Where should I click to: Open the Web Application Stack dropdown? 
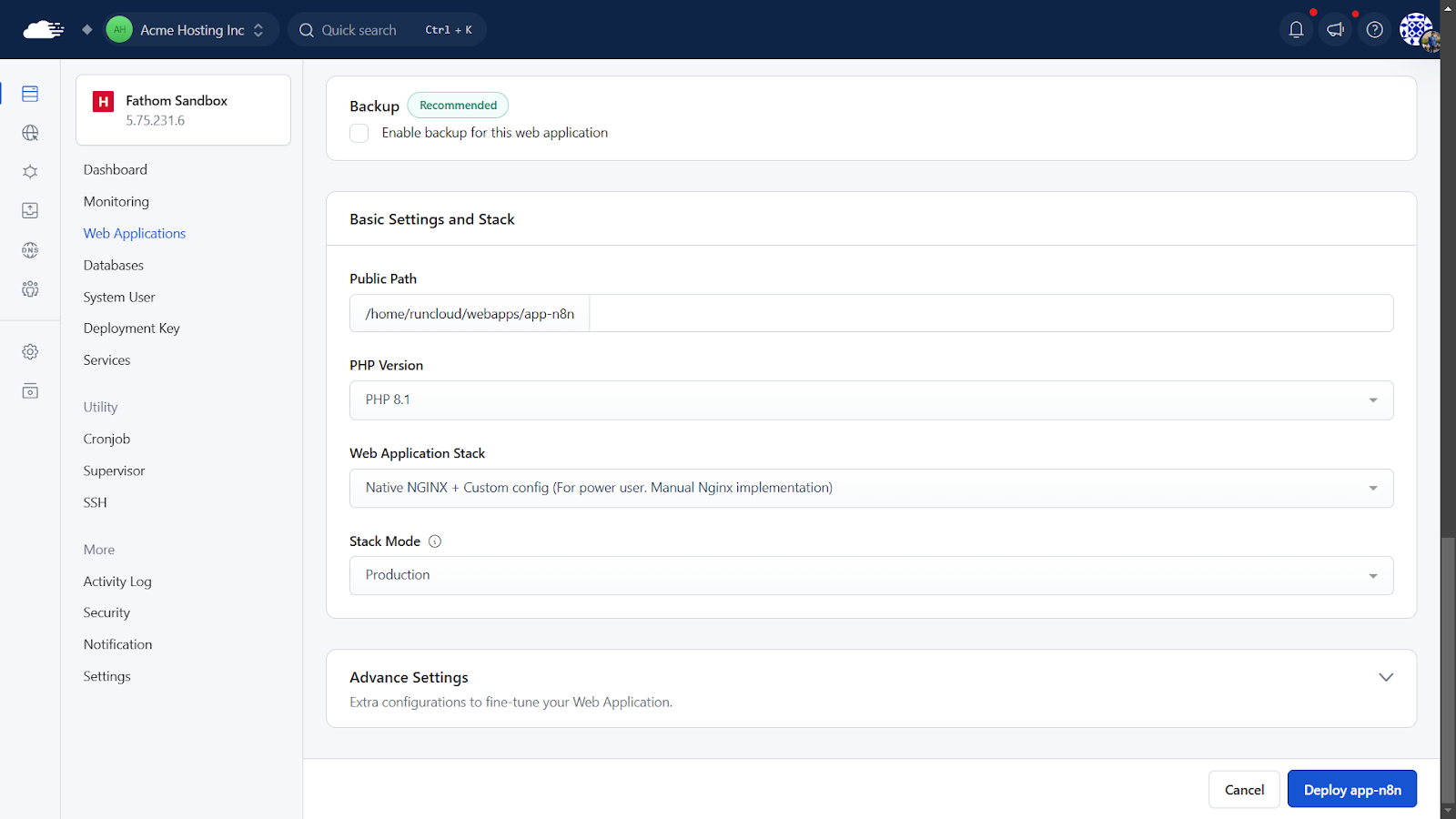[871, 489]
